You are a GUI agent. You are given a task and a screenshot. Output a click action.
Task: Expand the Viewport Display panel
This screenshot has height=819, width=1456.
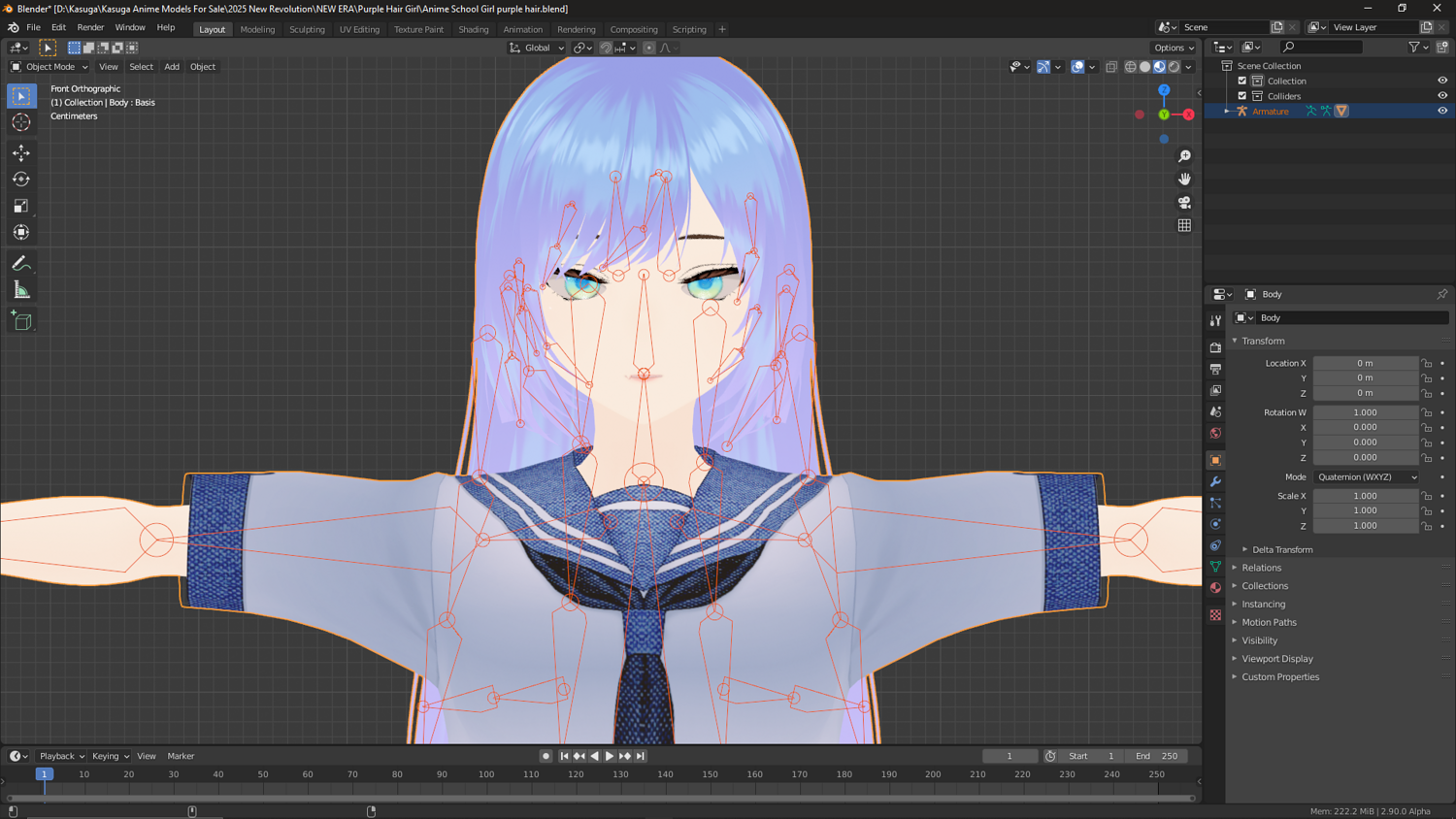point(1276,659)
